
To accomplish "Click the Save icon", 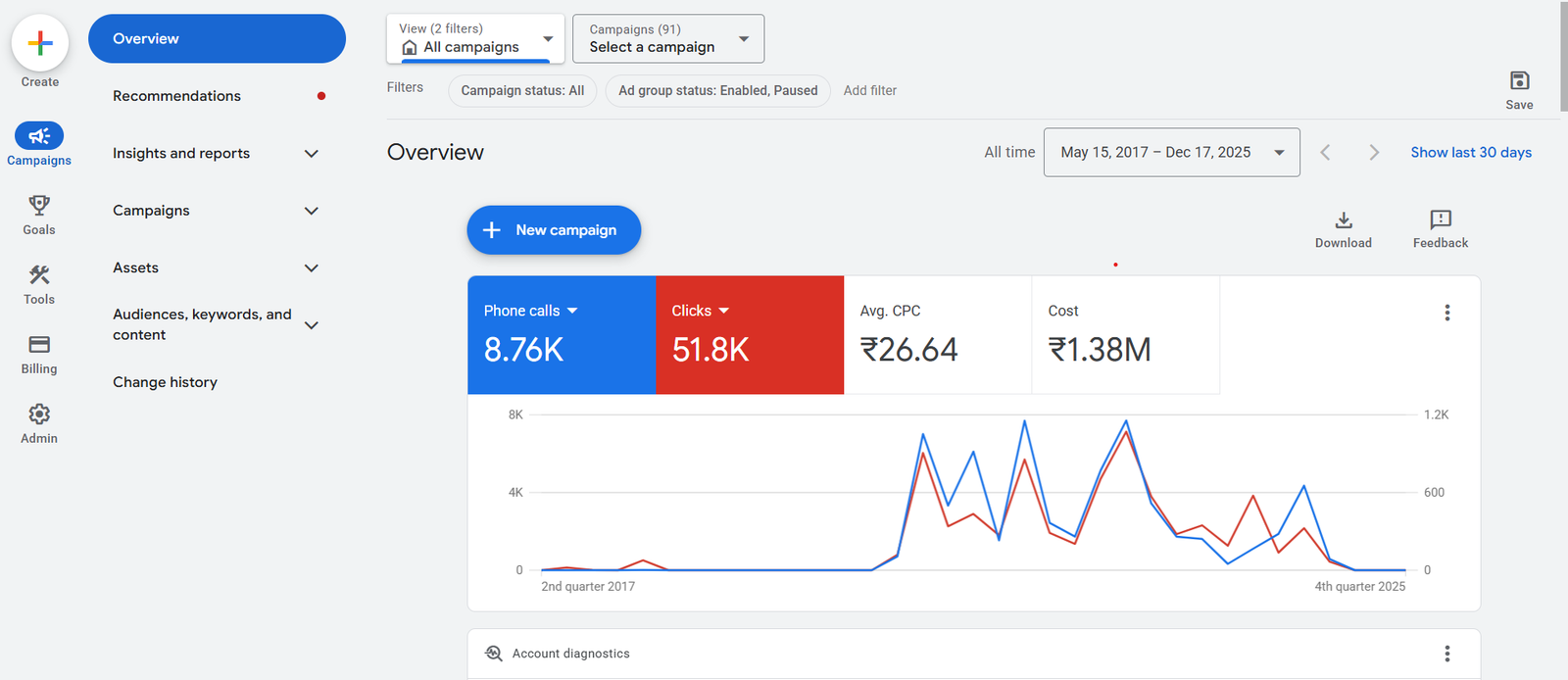I will click(1519, 81).
